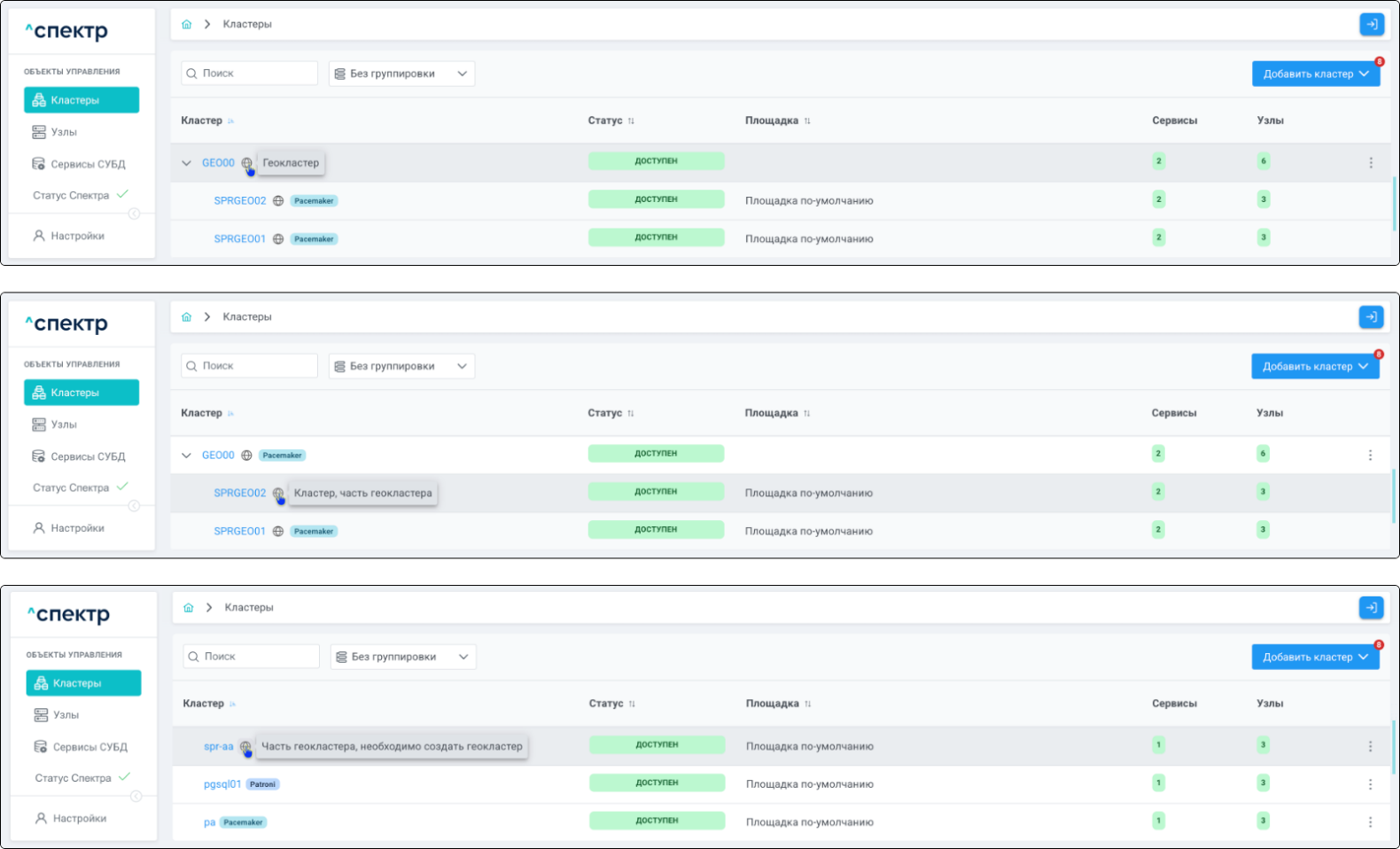Viewport: 1400px width, 849px height.
Task: Open 'Добавить кластер' dropdown in the middle panel
Action: click(1315, 366)
